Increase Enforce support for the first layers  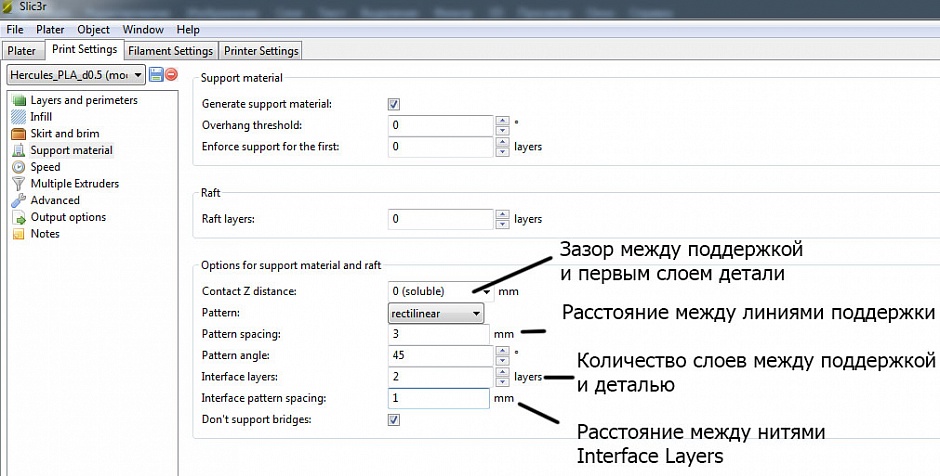(502, 143)
